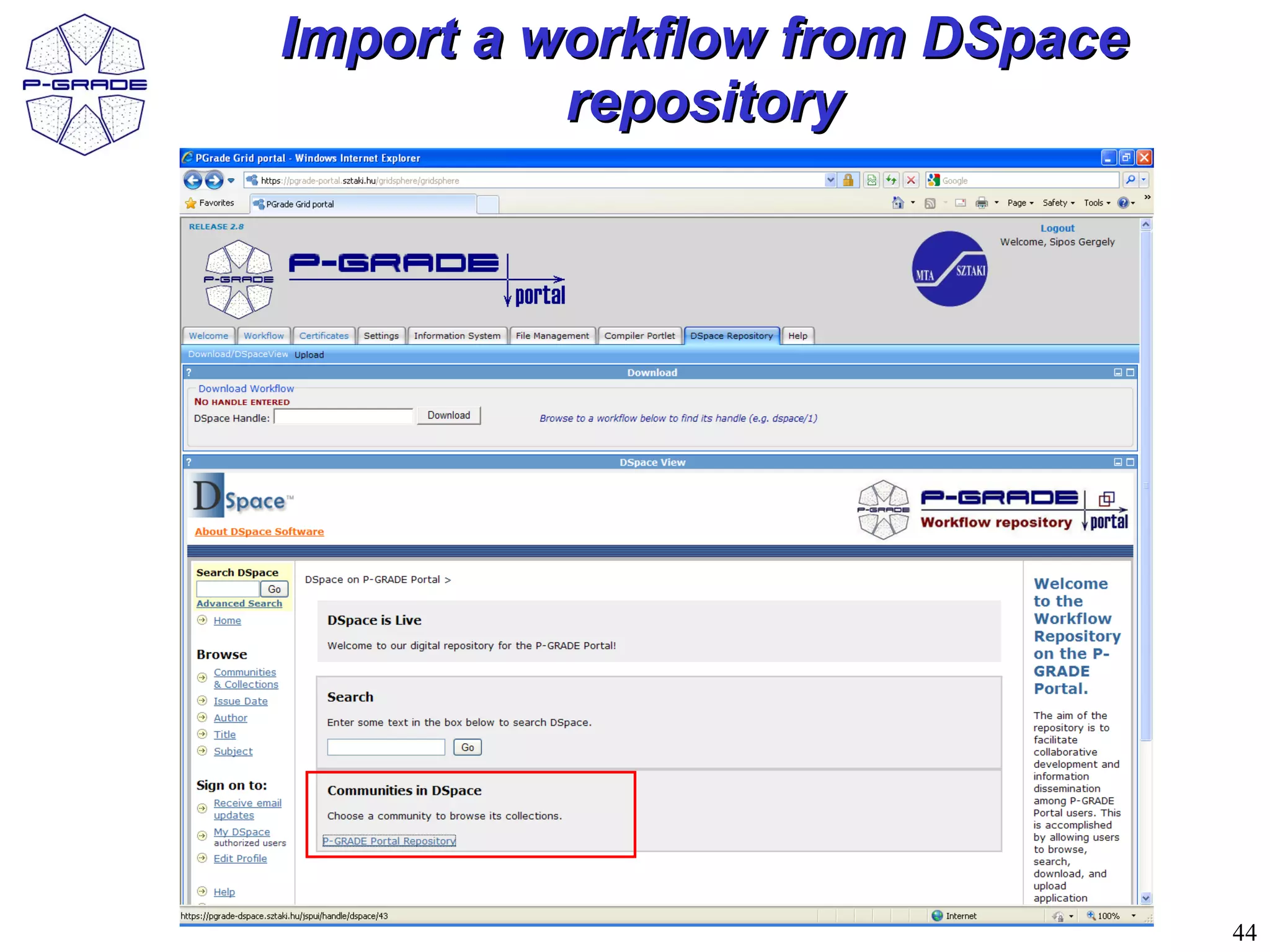Select the Download/DSpaceView subtab
This screenshot has width=1270, height=952.
click(238, 354)
